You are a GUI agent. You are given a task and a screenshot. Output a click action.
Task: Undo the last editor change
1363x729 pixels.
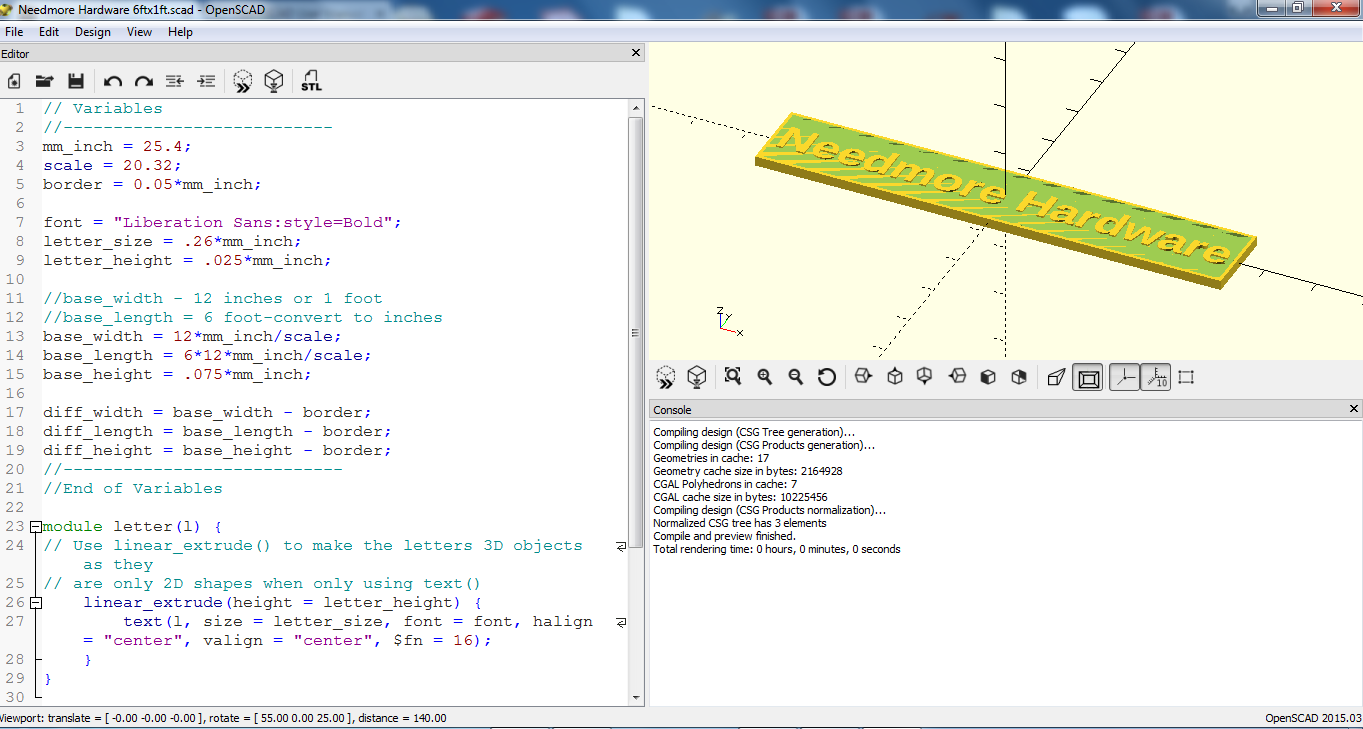[113, 81]
